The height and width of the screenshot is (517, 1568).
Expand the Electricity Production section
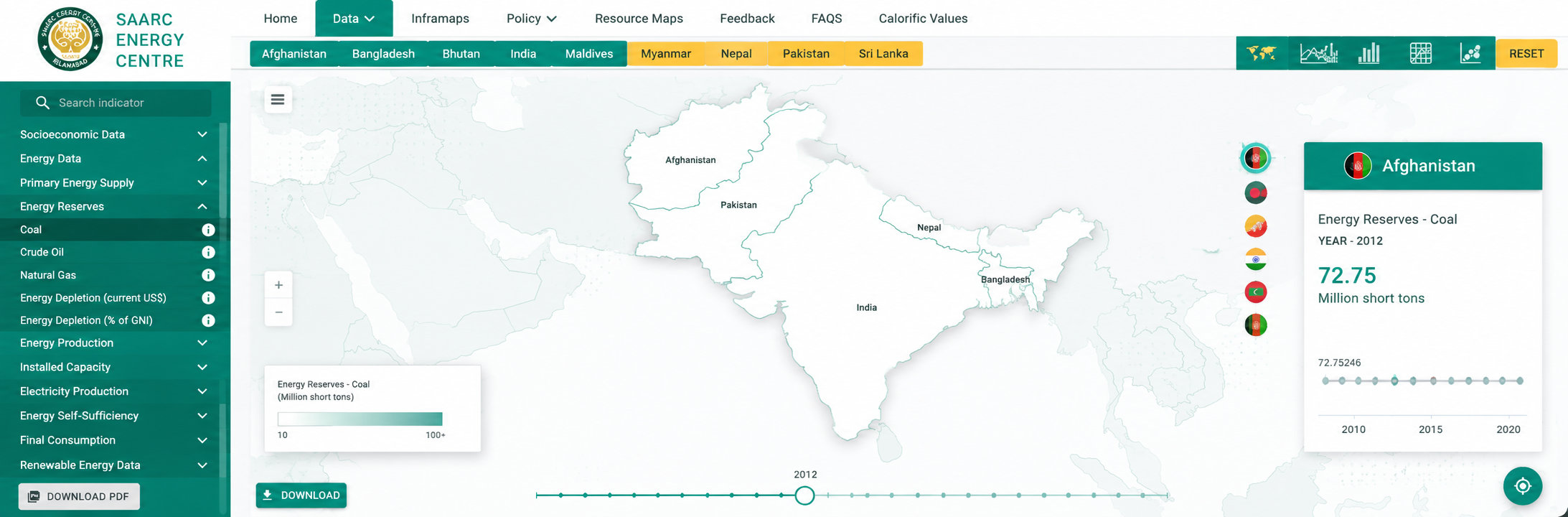coord(113,391)
